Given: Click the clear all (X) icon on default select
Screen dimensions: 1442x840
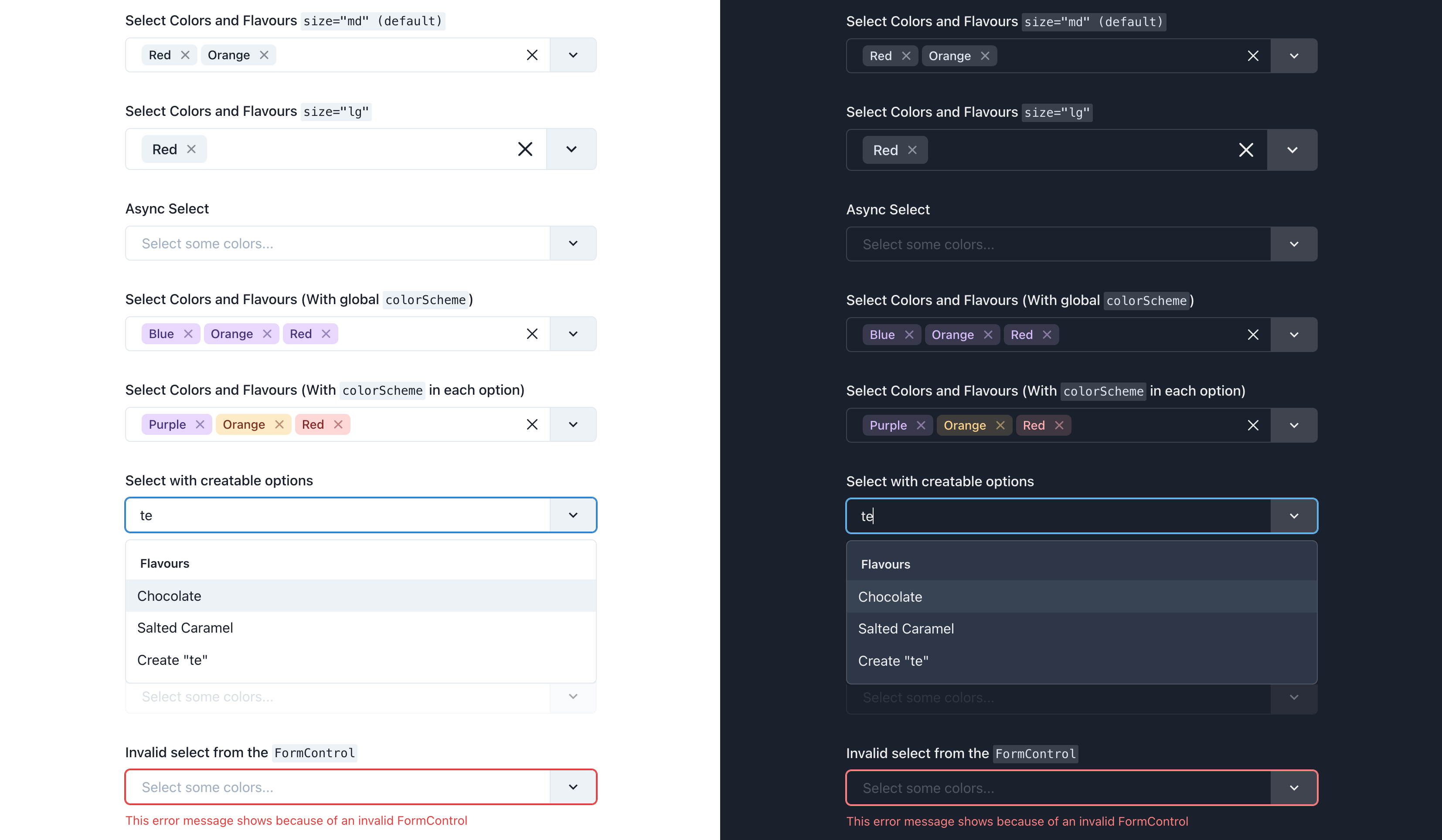Looking at the screenshot, I should point(531,54).
